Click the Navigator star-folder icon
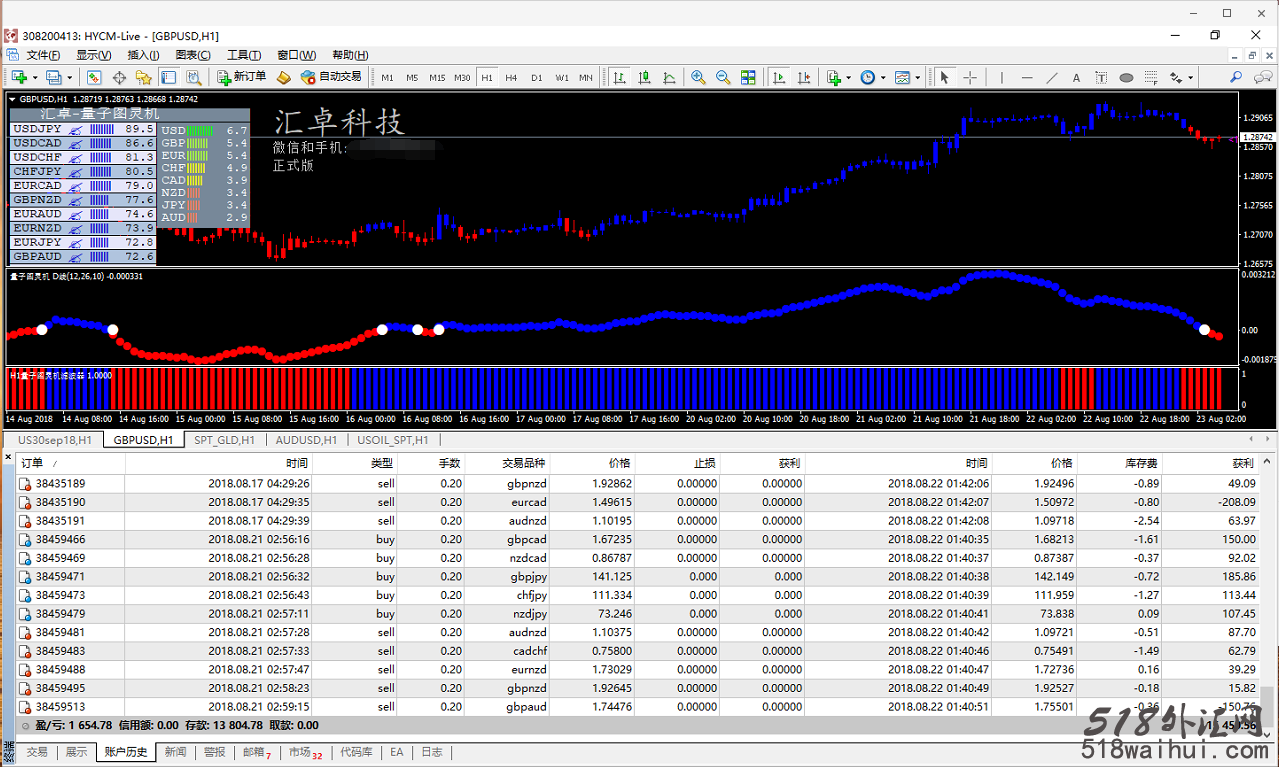This screenshot has height=767, width=1279. (x=143, y=77)
